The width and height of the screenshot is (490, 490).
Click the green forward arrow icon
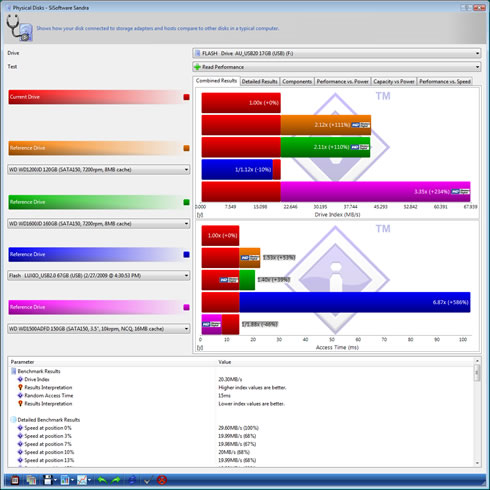pos(116,480)
